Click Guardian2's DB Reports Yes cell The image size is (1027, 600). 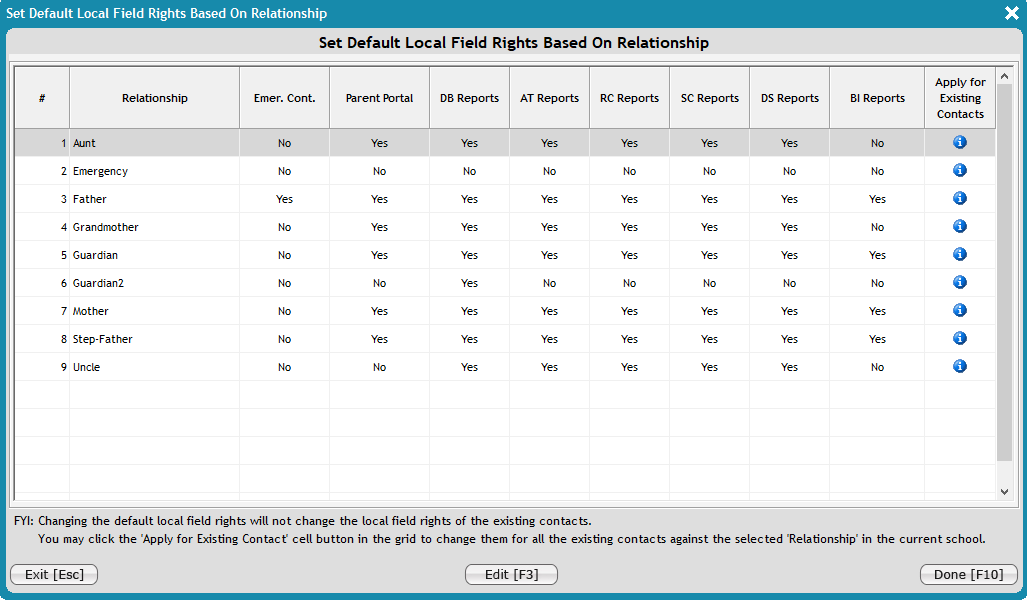tap(470, 283)
